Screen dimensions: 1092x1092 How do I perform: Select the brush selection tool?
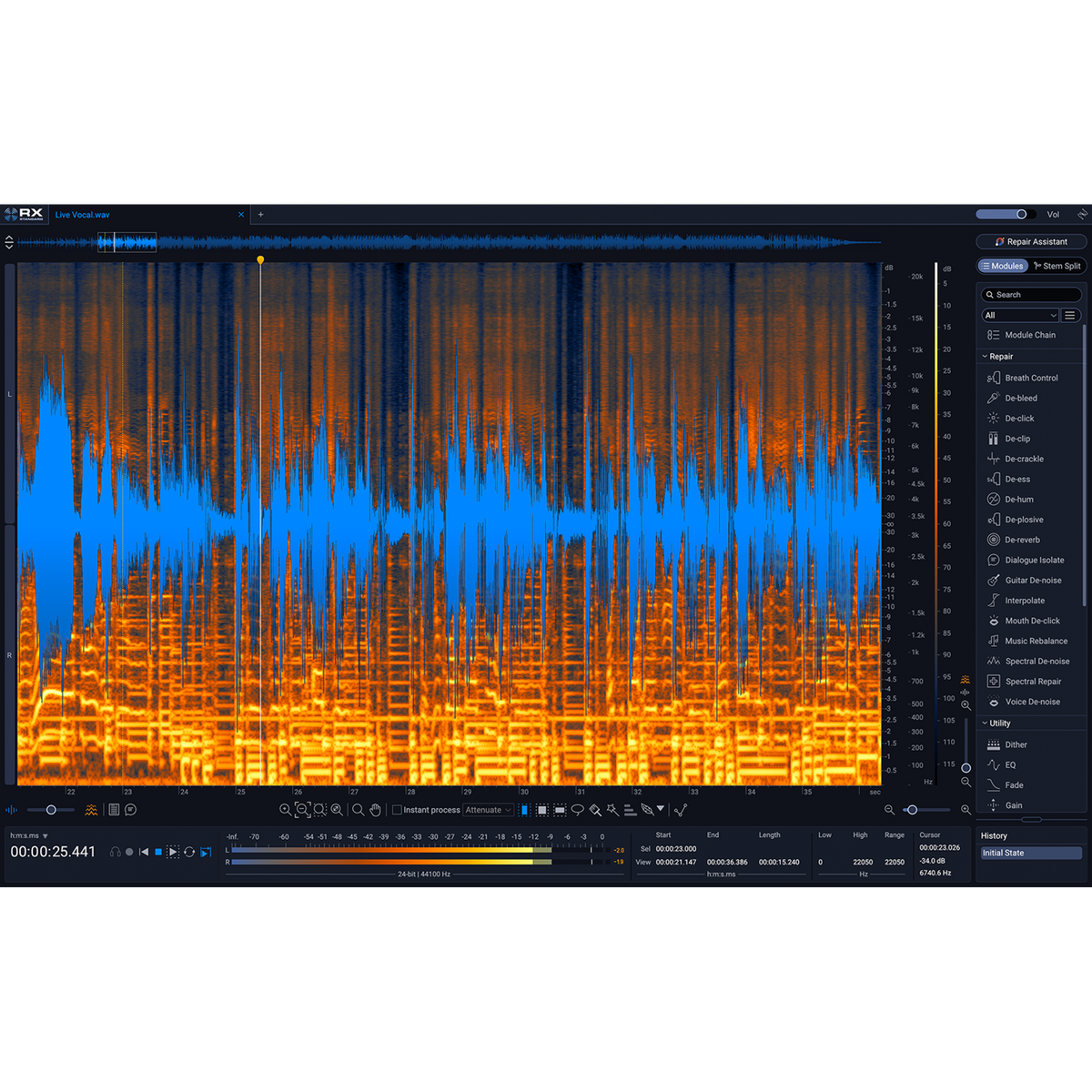(x=595, y=810)
